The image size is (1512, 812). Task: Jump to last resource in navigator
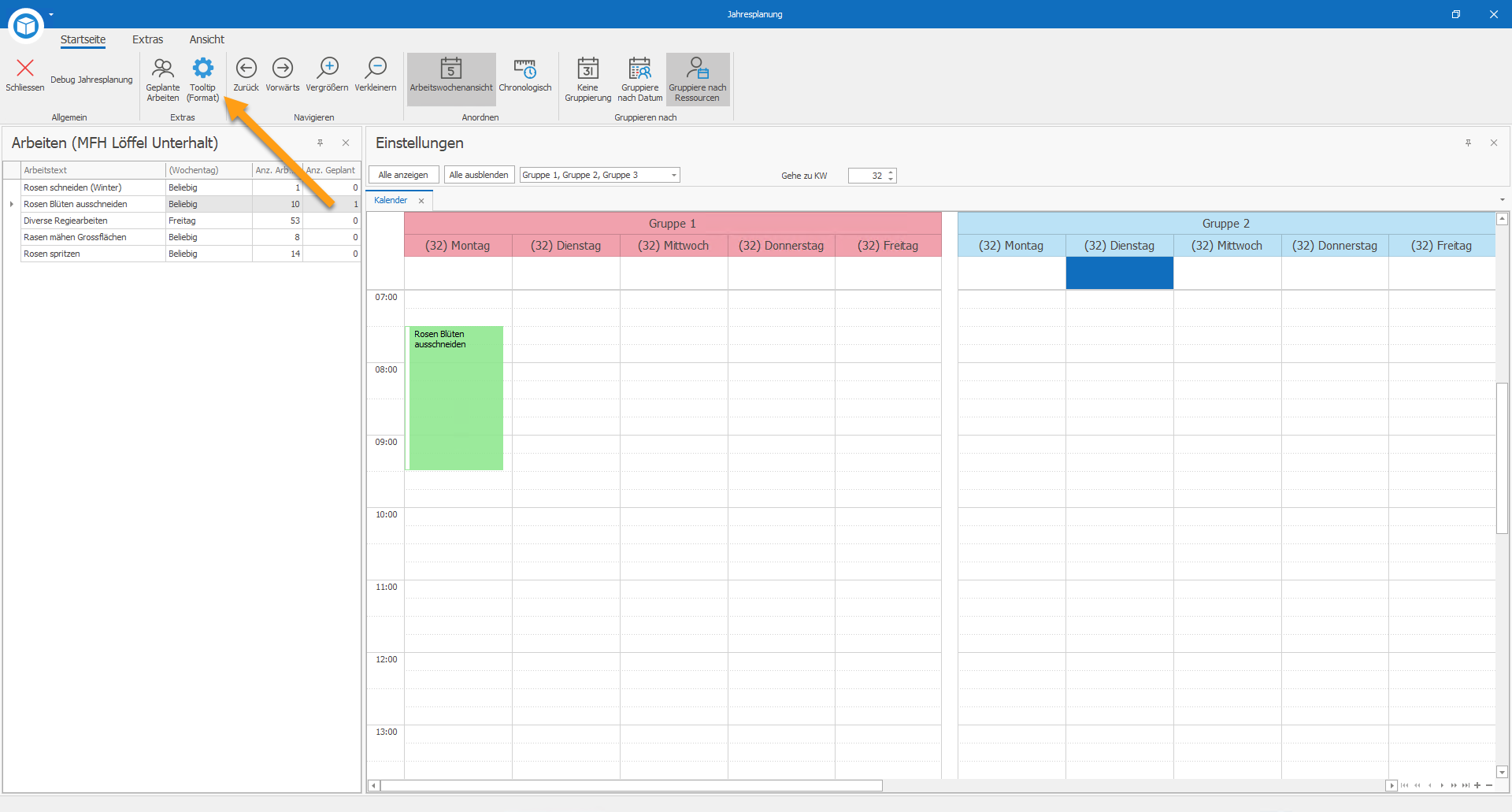tap(1466, 785)
